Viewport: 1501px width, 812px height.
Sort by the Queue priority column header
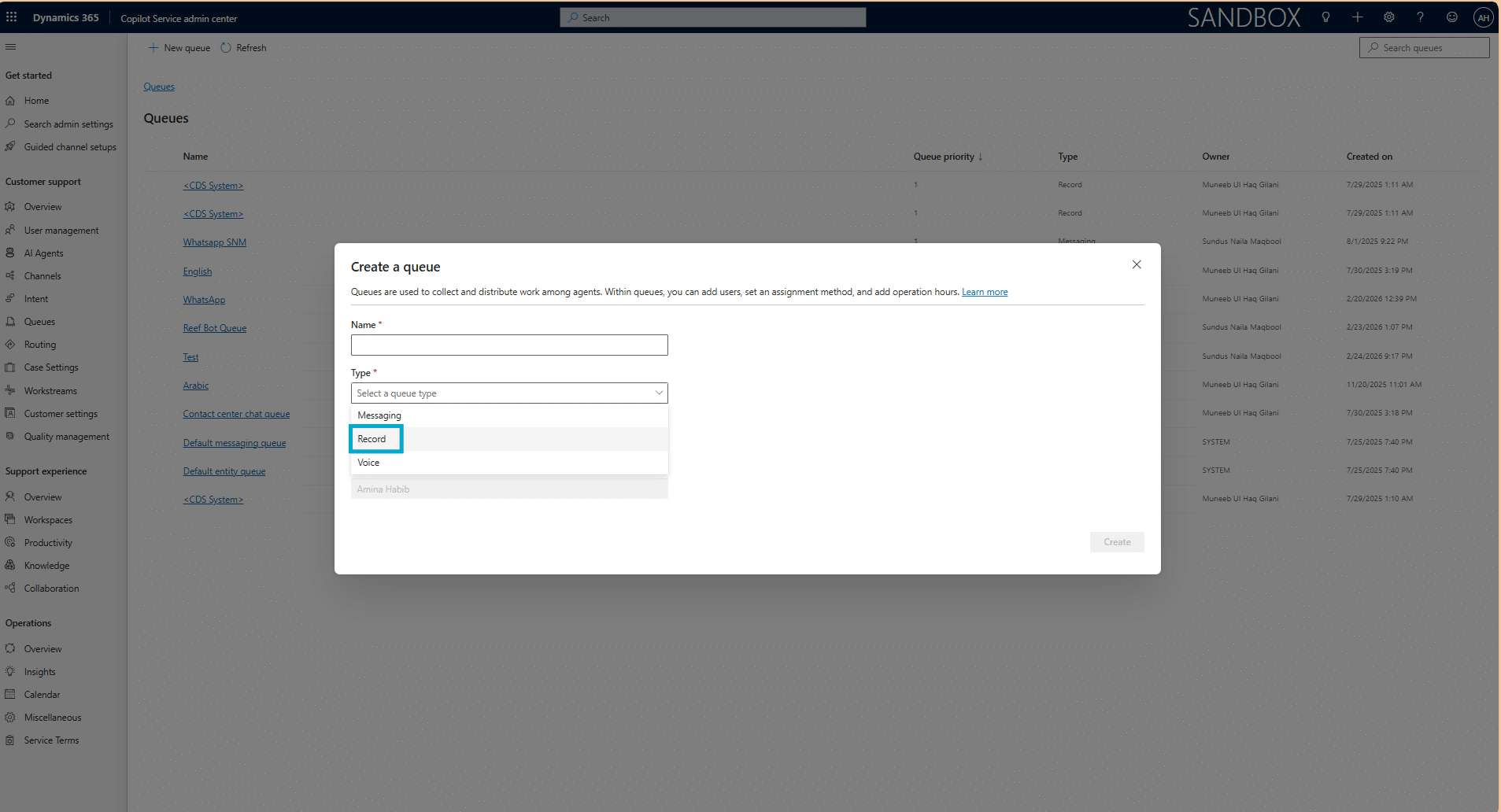point(948,157)
